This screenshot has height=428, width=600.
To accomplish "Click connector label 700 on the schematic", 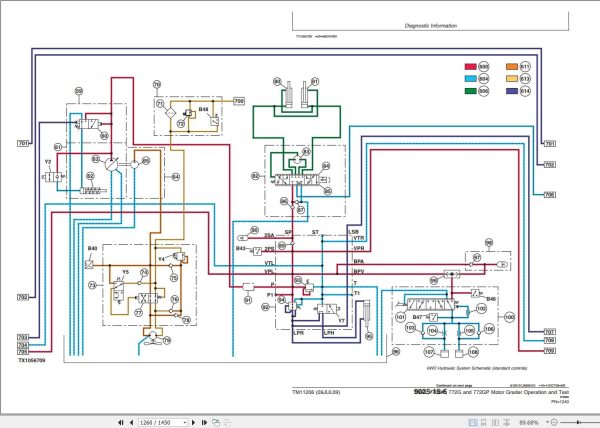I will point(239,101).
